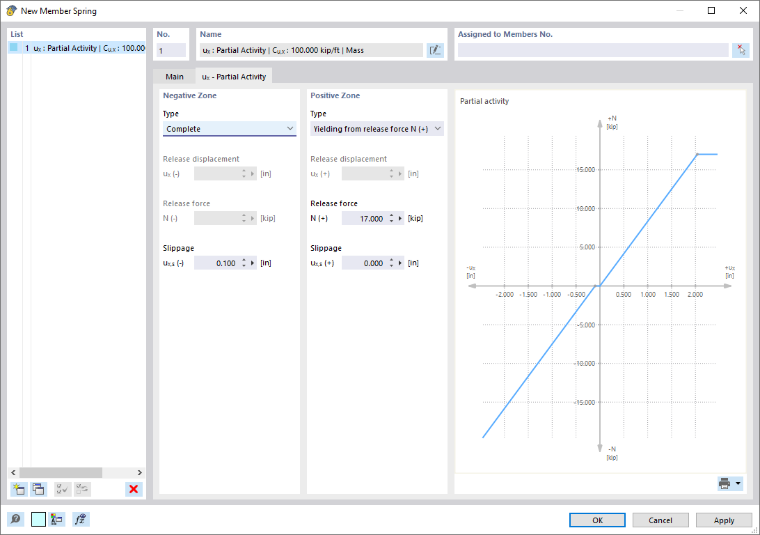Click the list scrollbar right arrow

(x=140, y=472)
